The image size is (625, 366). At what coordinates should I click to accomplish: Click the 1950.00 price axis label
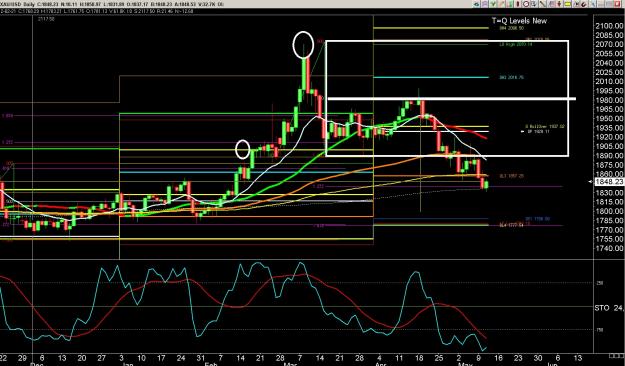[609, 118]
